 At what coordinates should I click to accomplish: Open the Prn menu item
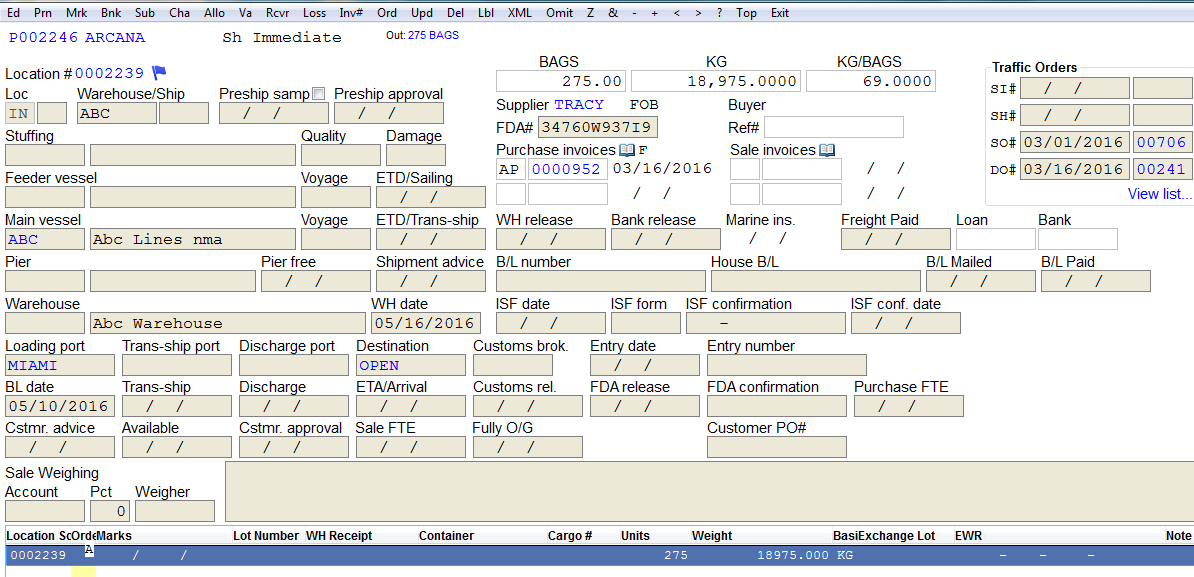click(43, 13)
